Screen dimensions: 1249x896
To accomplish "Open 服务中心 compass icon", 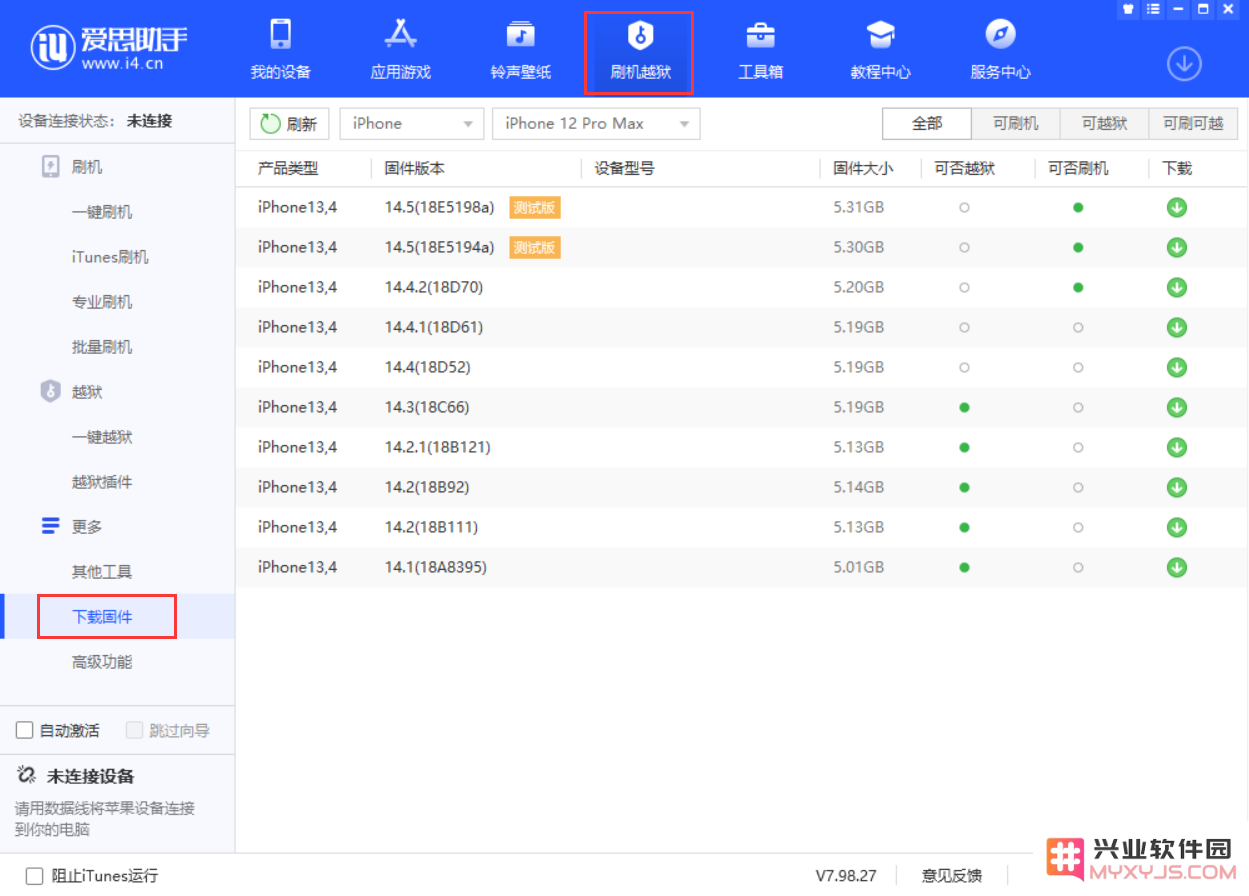I will point(1000,35).
